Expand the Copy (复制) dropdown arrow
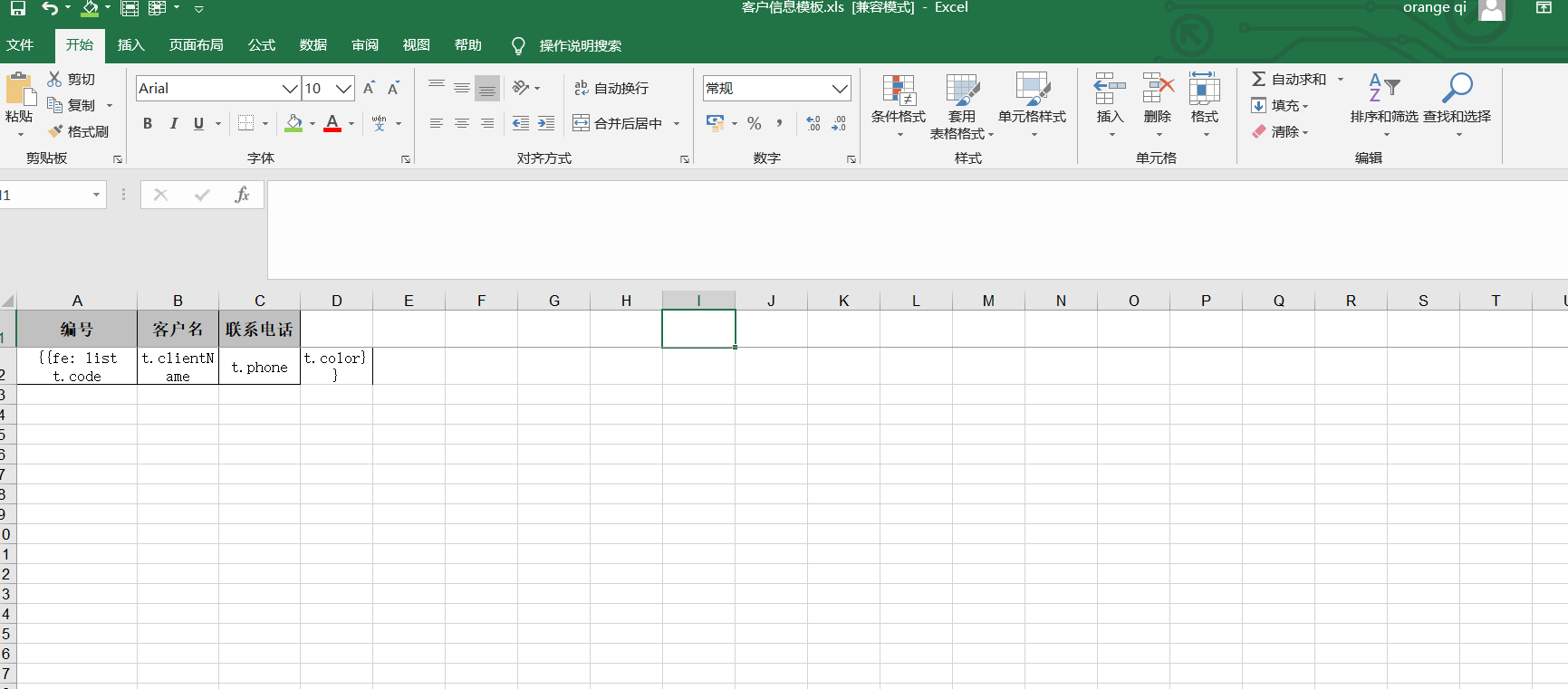This screenshot has height=689, width=1568. (x=110, y=105)
